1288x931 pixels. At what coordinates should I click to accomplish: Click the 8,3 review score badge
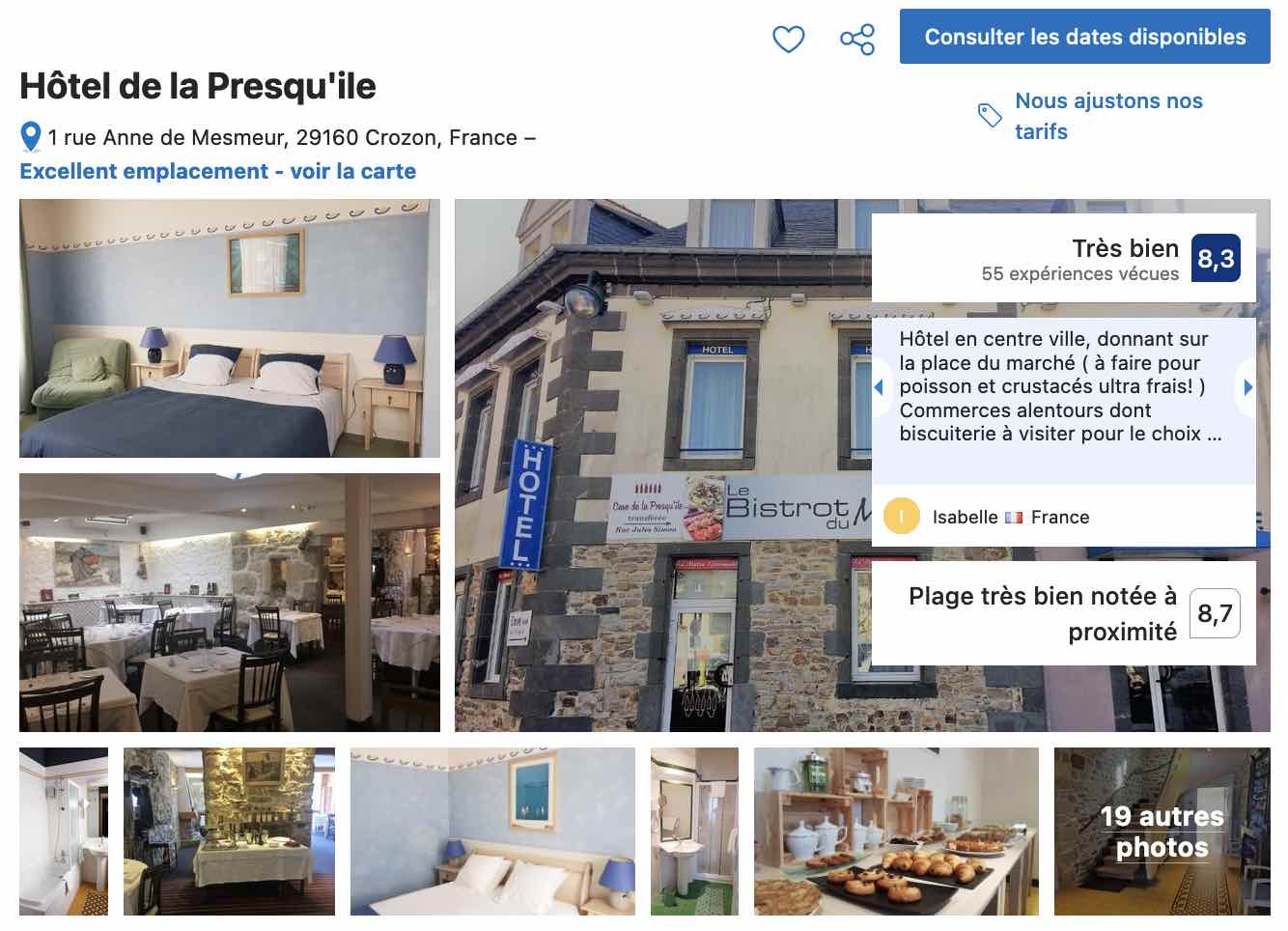pyautogui.click(x=1216, y=259)
